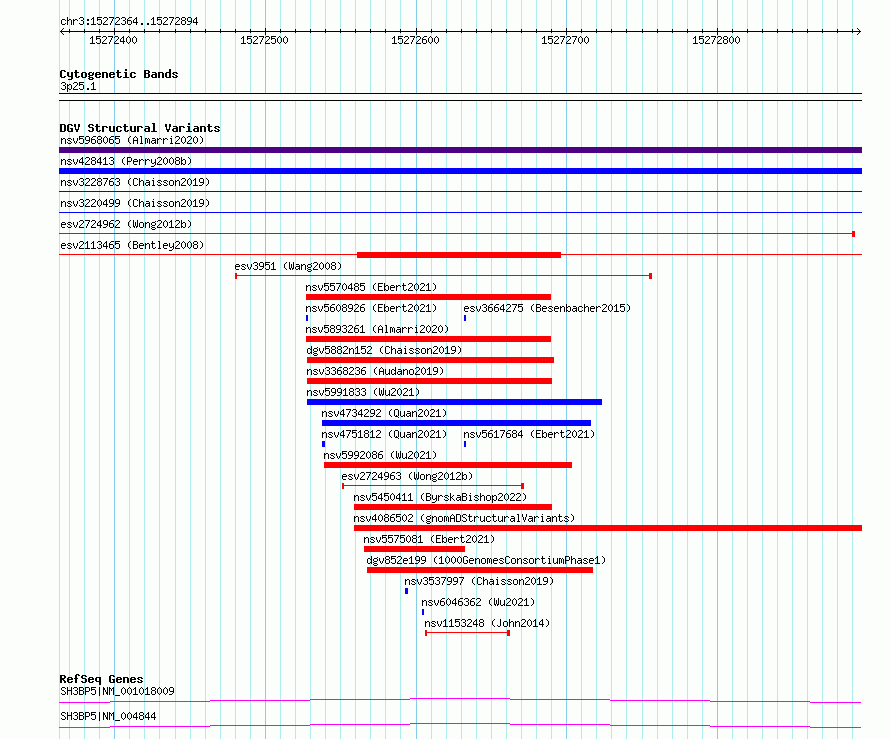
Task: Open the nsv3228763 (Chaisson2019) variant label
Action: 135,182
